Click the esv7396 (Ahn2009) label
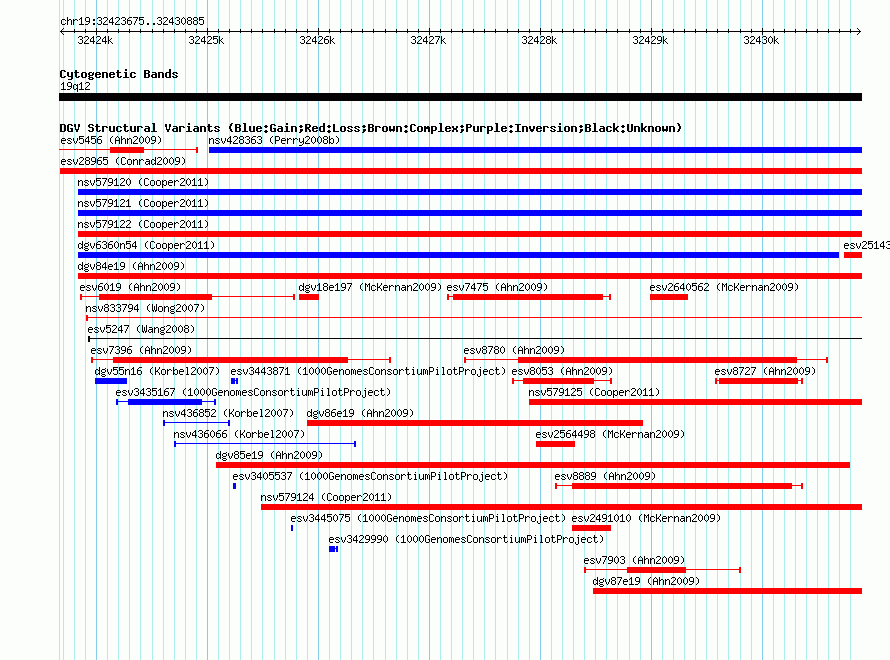This screenshot has width=890, height=660. pos(141,350)
